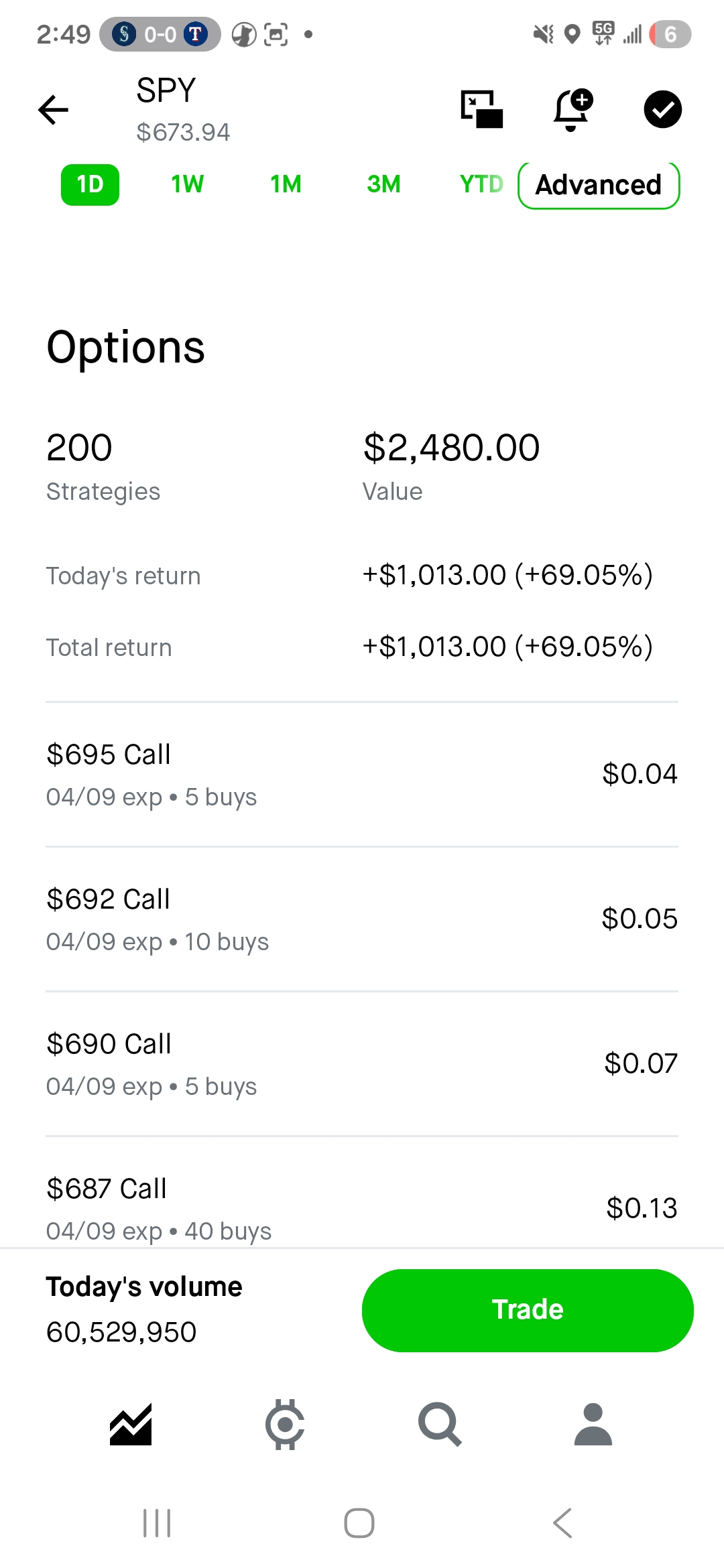Show the YTD chart range

[481, 184]
